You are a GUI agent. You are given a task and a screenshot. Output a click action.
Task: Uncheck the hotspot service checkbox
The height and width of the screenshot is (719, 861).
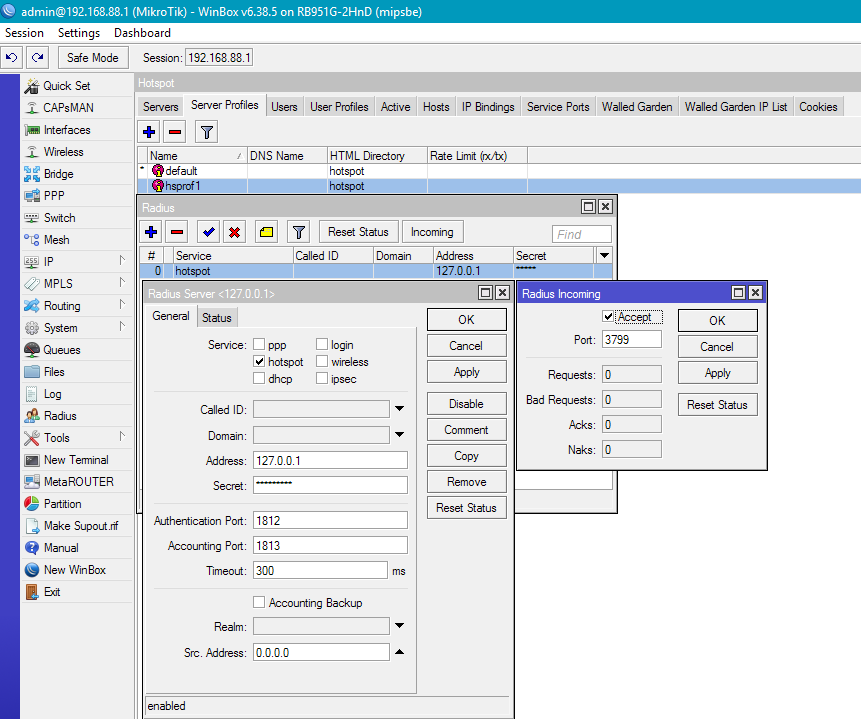[259, 361]
